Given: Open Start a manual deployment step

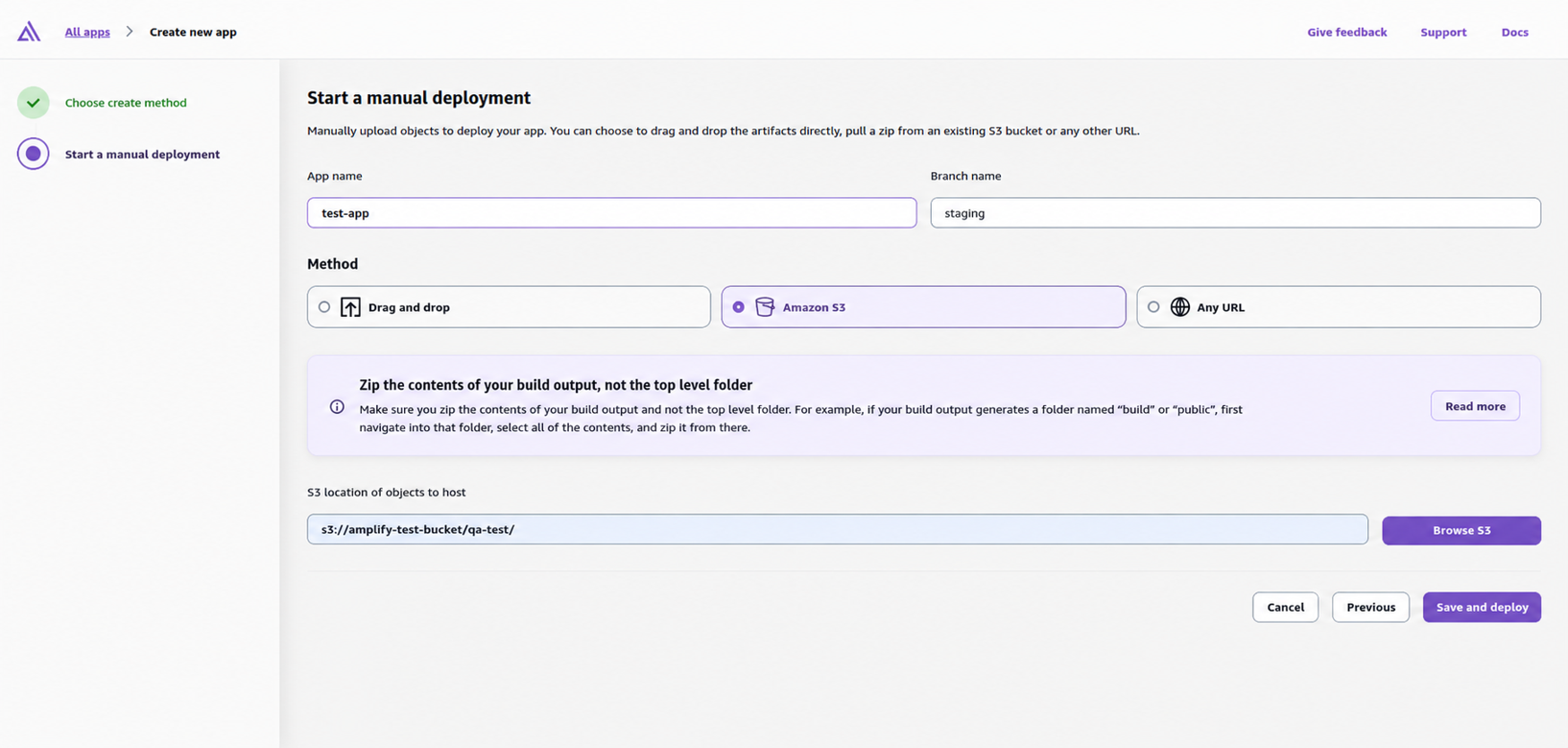Looking at the screenshot, I should 142,154.
